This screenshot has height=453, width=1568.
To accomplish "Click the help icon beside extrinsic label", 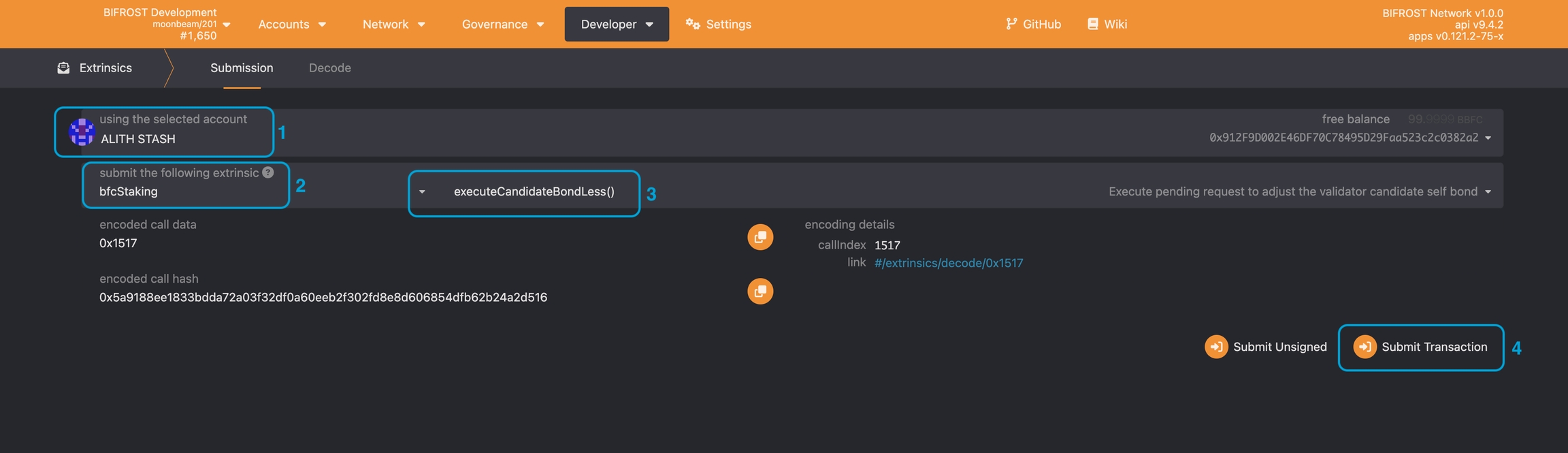I will tap(268, 172).
